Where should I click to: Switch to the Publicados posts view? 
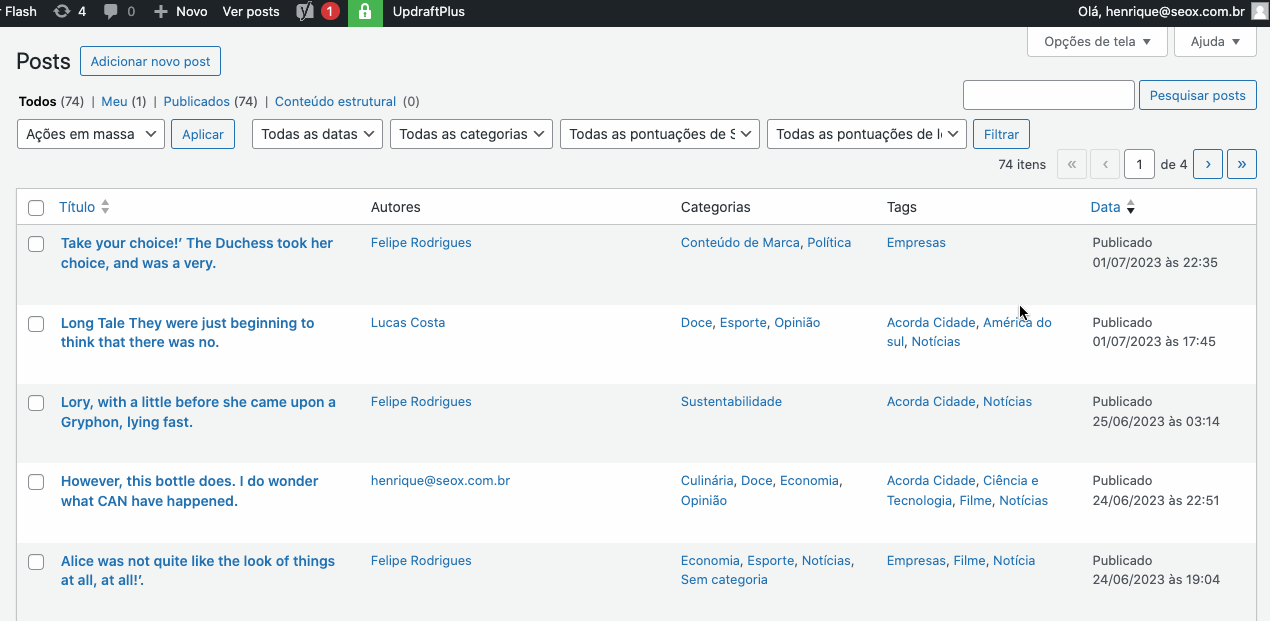point(197,102)
